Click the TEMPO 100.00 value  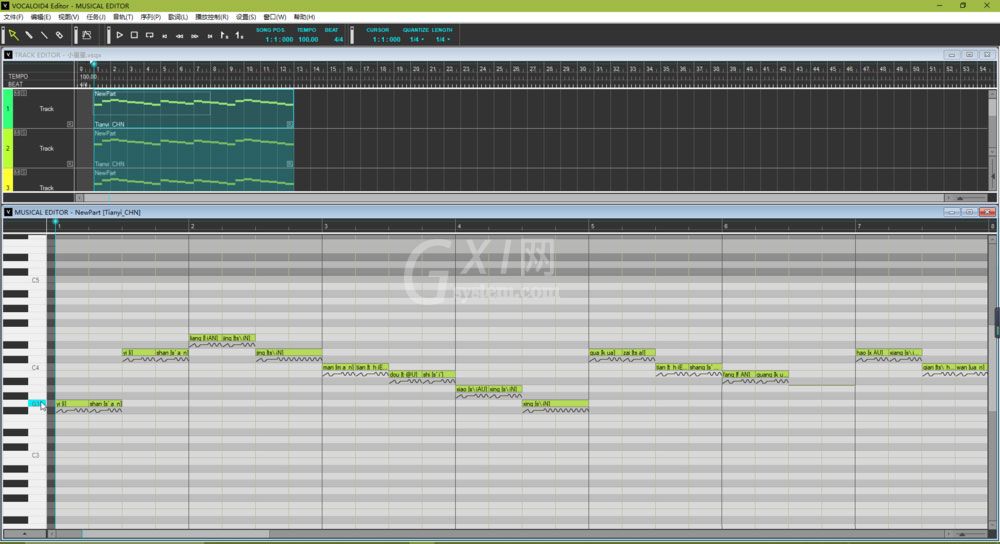pos(308,40)
